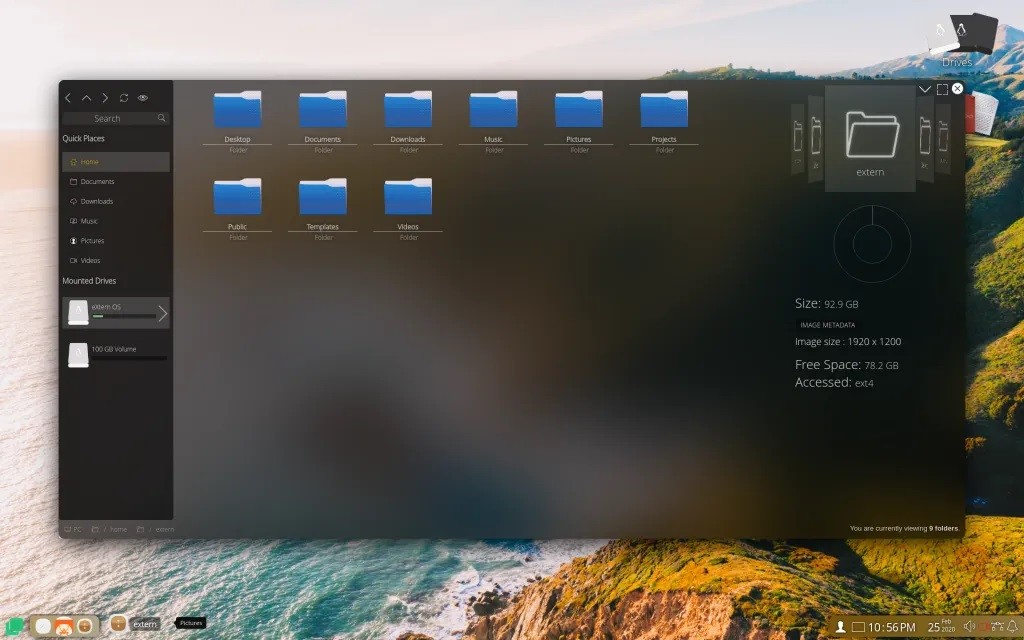Open the green launcher icon in taskbar

tap(14, 626)
